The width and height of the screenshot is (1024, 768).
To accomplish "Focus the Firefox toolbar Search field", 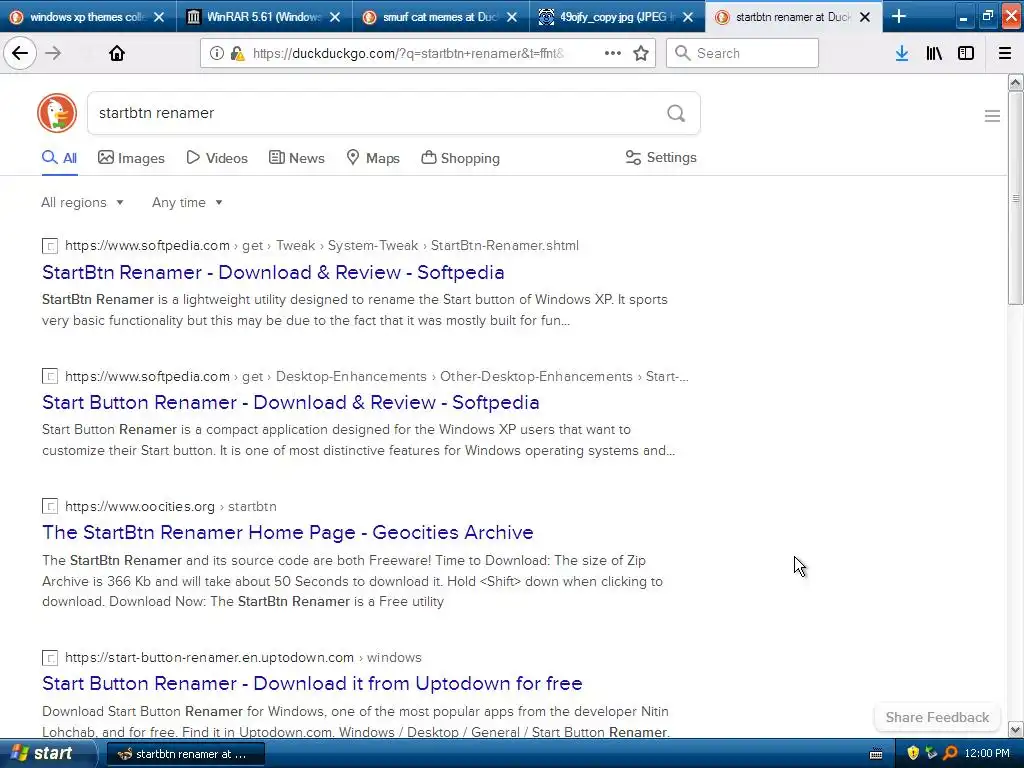I will (742, 53).
